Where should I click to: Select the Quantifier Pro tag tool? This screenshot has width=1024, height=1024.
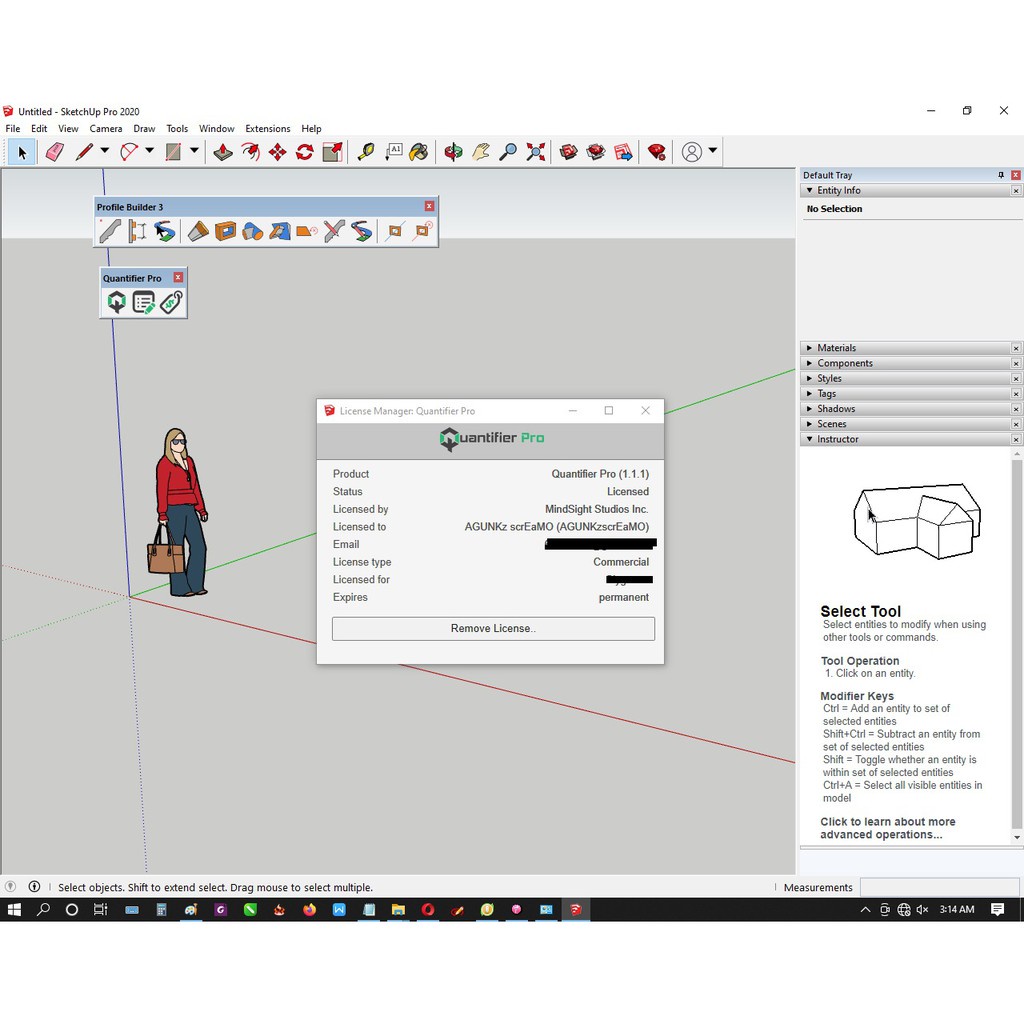pos(170,302)
